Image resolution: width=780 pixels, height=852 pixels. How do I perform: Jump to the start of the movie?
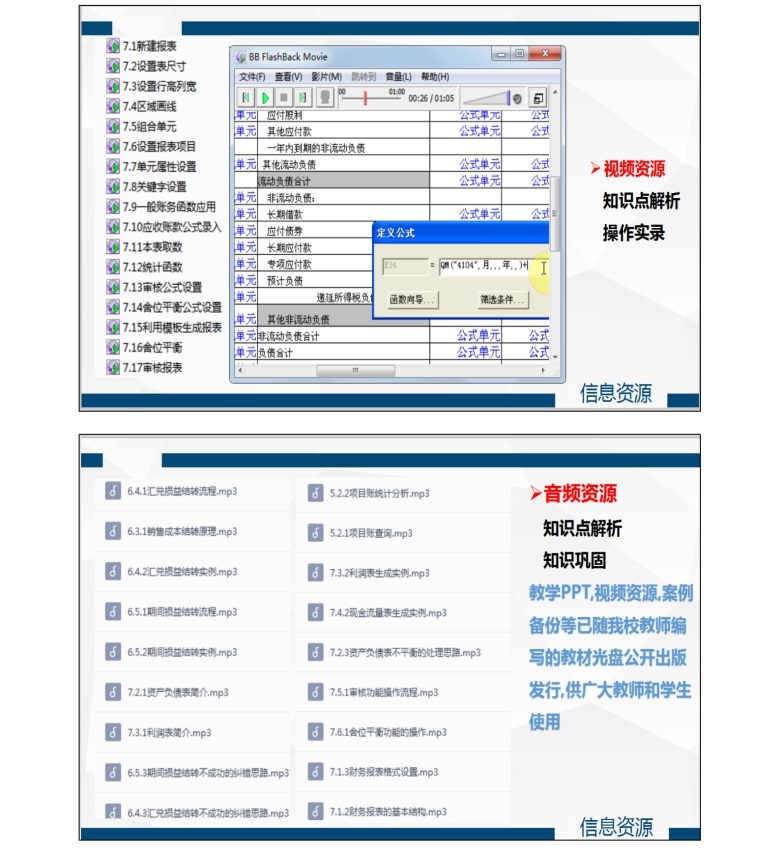246,98
